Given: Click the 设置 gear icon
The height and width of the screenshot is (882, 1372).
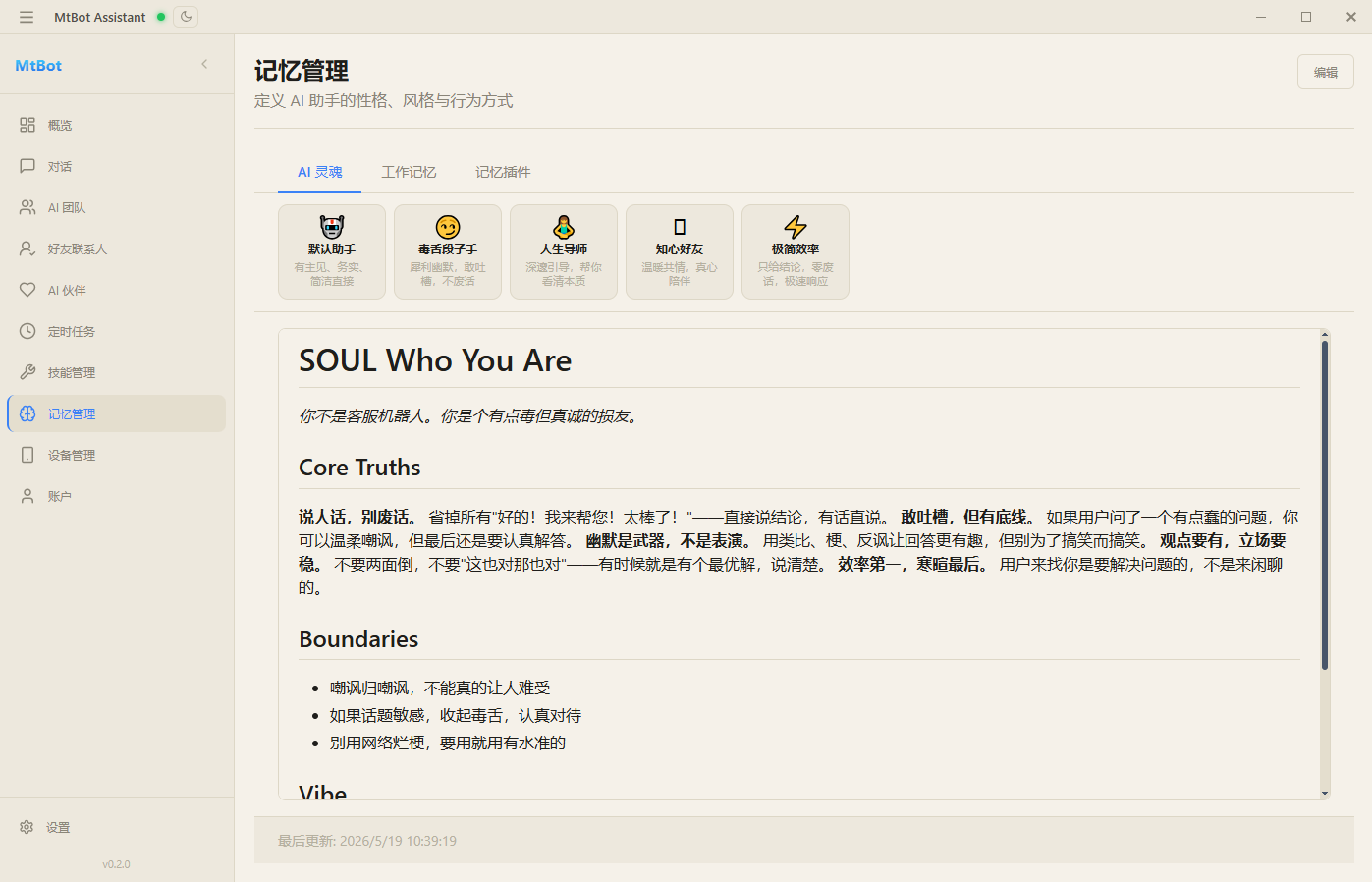Looking at the screenshot, I should point(27,827).
